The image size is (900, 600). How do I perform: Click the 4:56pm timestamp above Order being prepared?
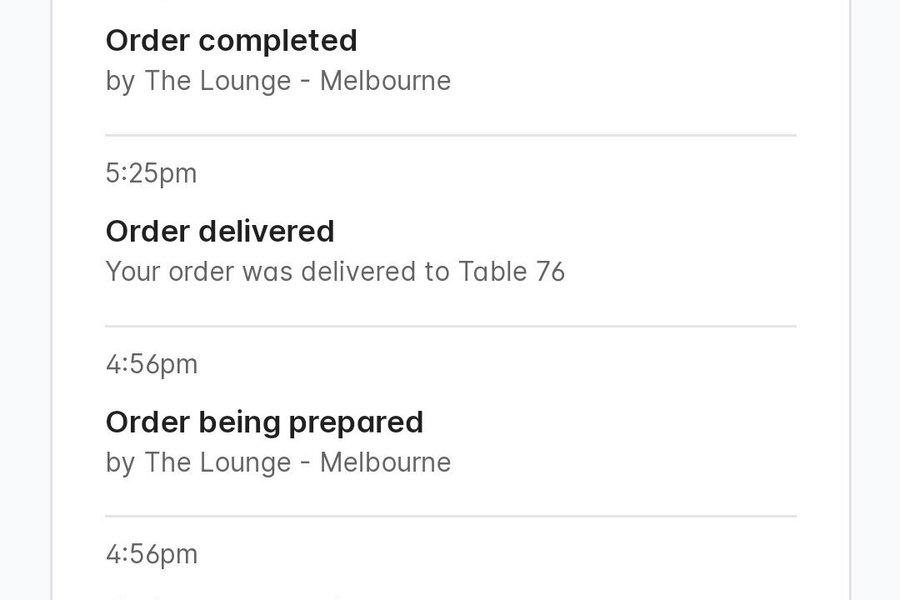point(152,364)
